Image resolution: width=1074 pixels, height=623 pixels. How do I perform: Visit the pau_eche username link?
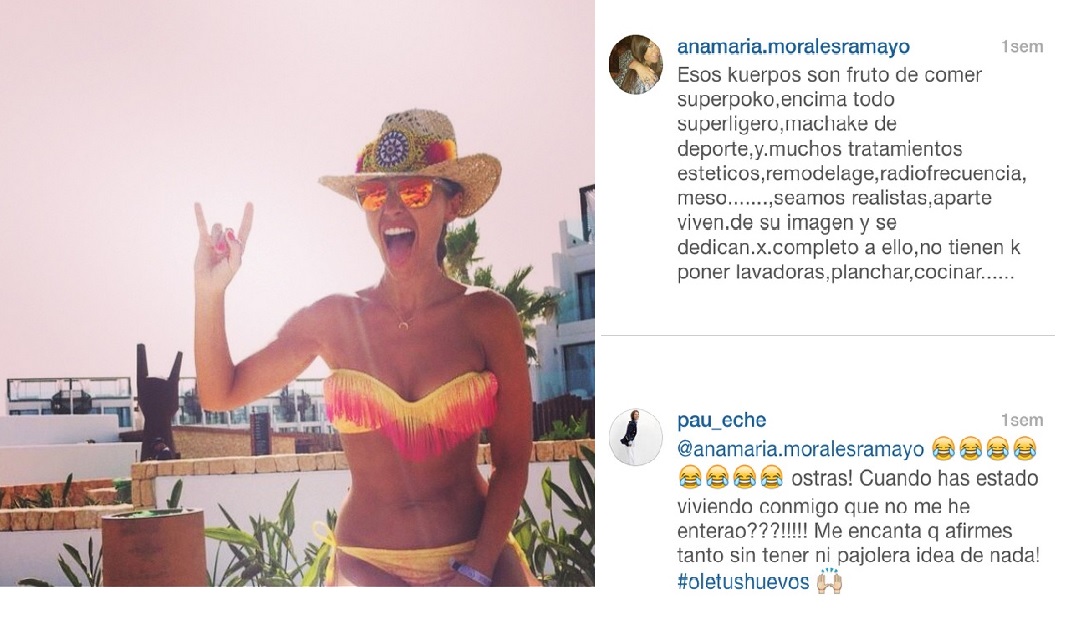(x=721, y=420)
